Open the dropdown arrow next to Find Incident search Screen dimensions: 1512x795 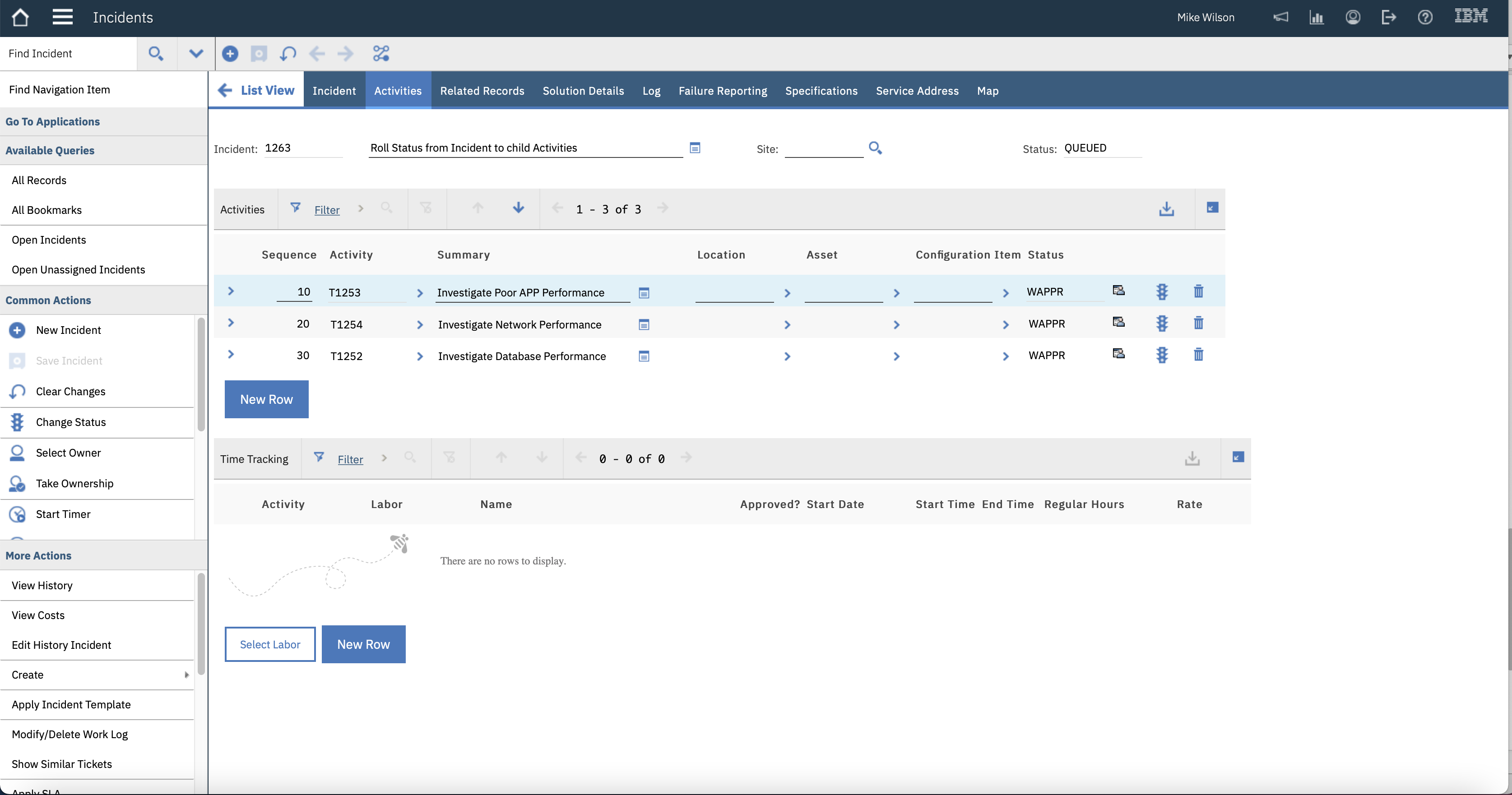196,54
